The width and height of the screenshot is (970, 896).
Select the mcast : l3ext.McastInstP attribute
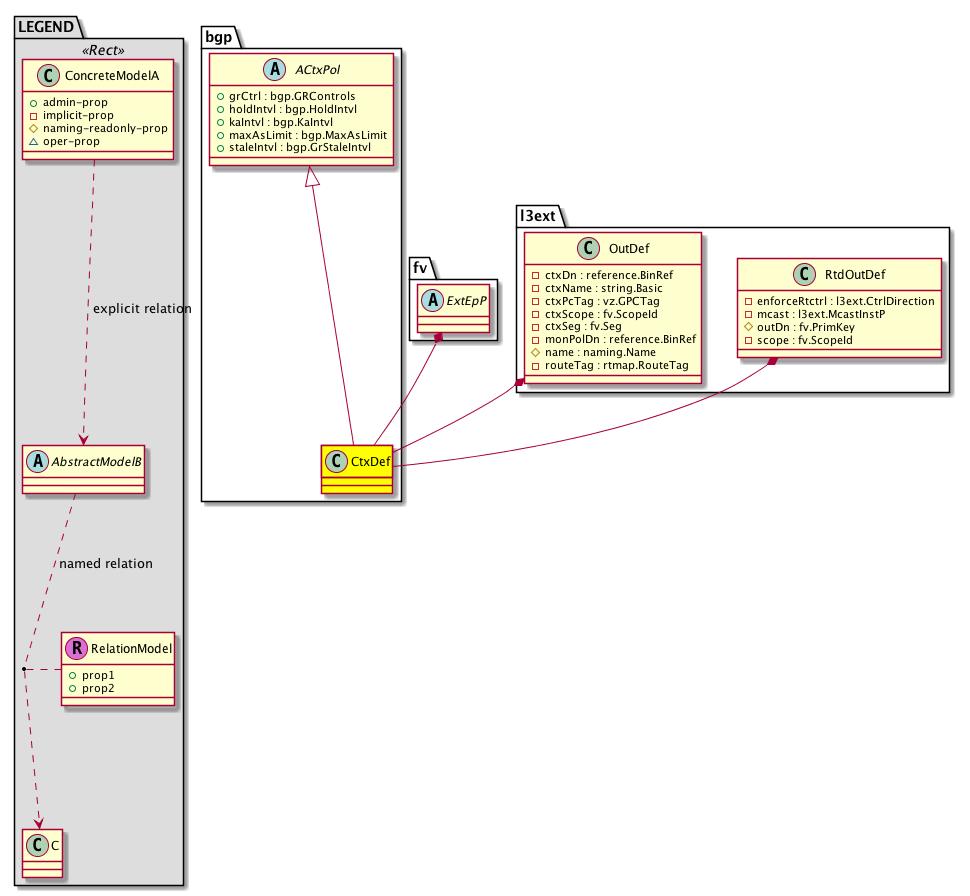click(x=814, y=314)
